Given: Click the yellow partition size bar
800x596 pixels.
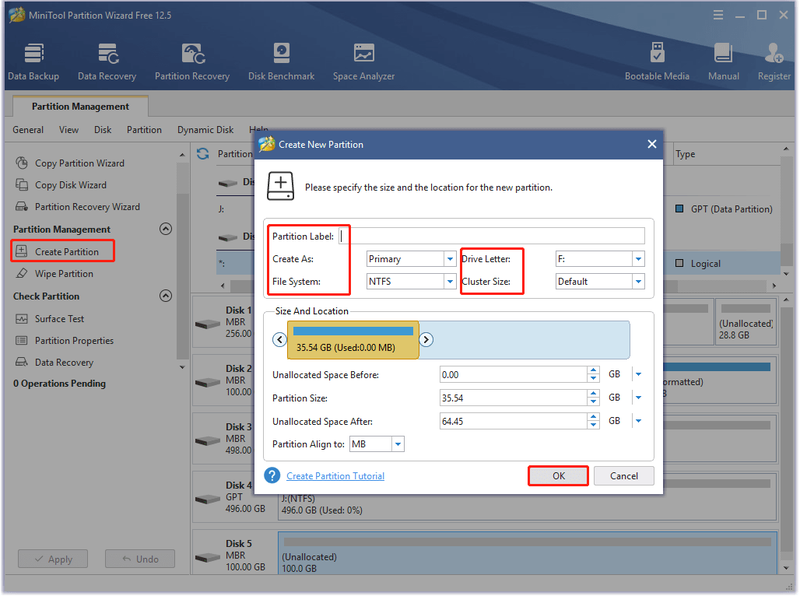Looking at the screenshot, I should pyautogui.click(x=353, y=340).
